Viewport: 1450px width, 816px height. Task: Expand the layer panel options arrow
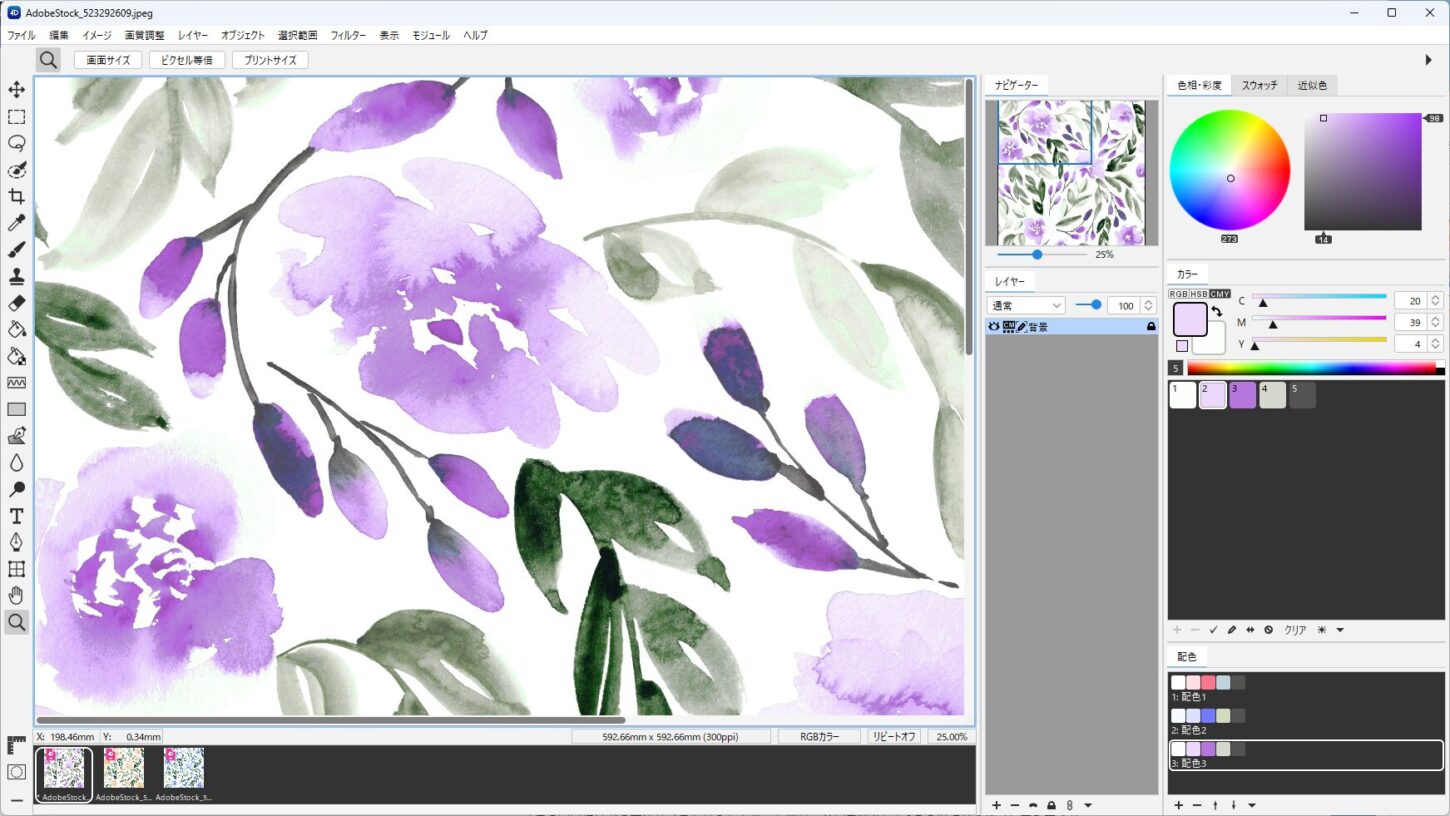[x=1088, y=805]
